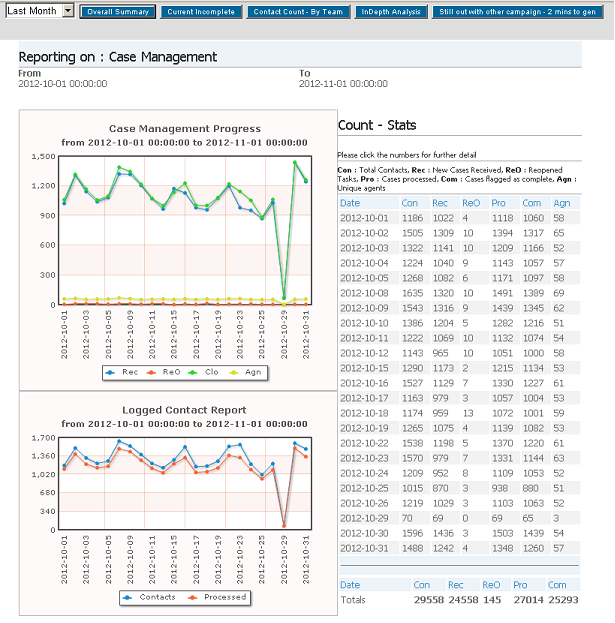This screenshot has width=615, height=623.
Task: Toggle the Rec series legend marker
Action: [x=115, y=371]
